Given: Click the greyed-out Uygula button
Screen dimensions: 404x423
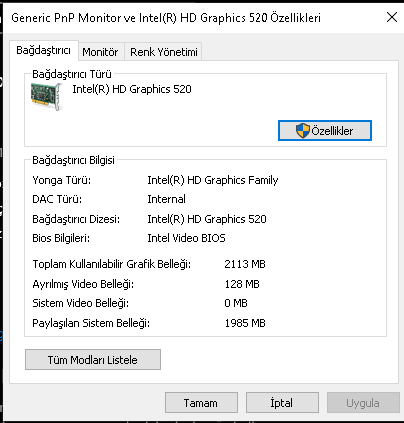Looking at the screenshot, I should tap(363, 403).
